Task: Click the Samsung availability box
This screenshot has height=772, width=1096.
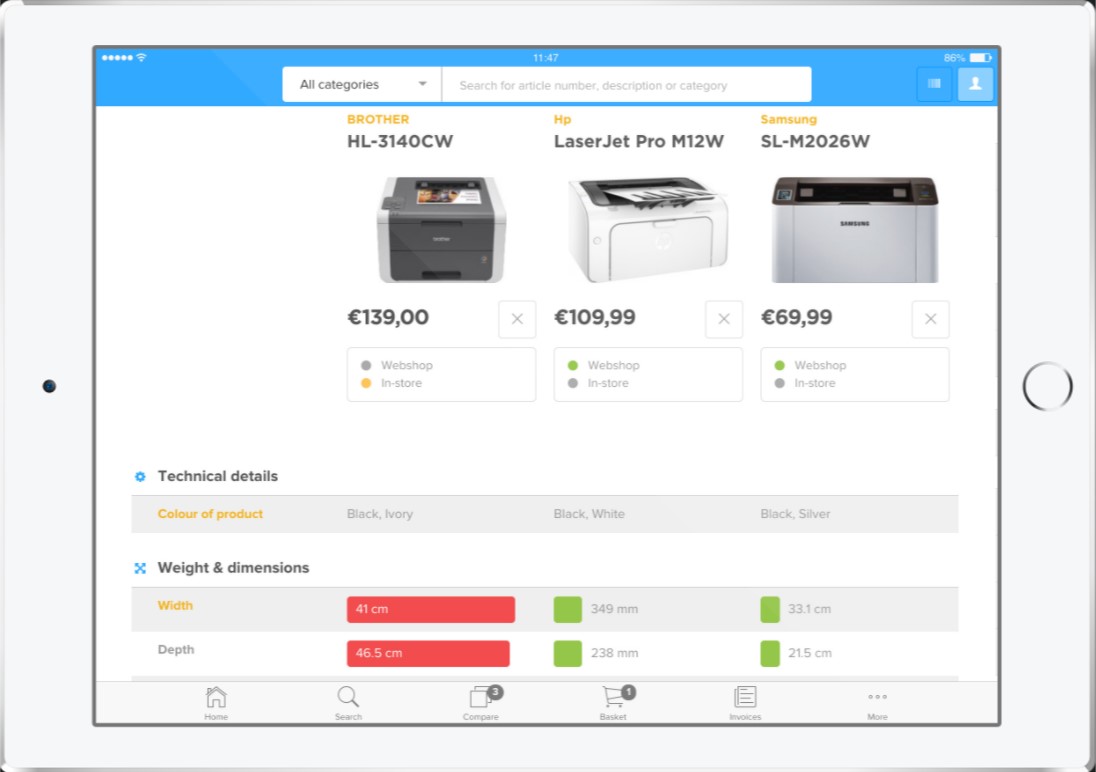Action: pos(855,374)
